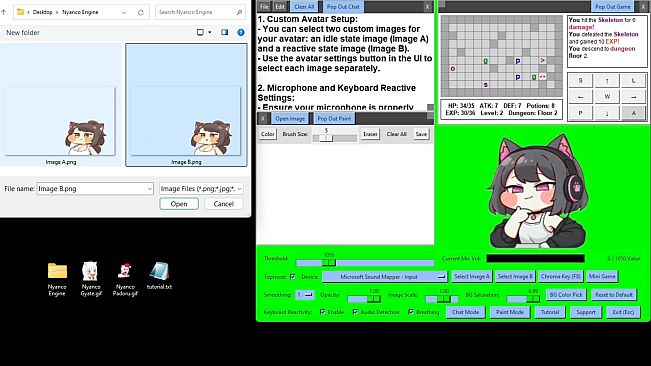Click Pop Out Game
Screen dimensions: 651x366
(x=613, y=7)
